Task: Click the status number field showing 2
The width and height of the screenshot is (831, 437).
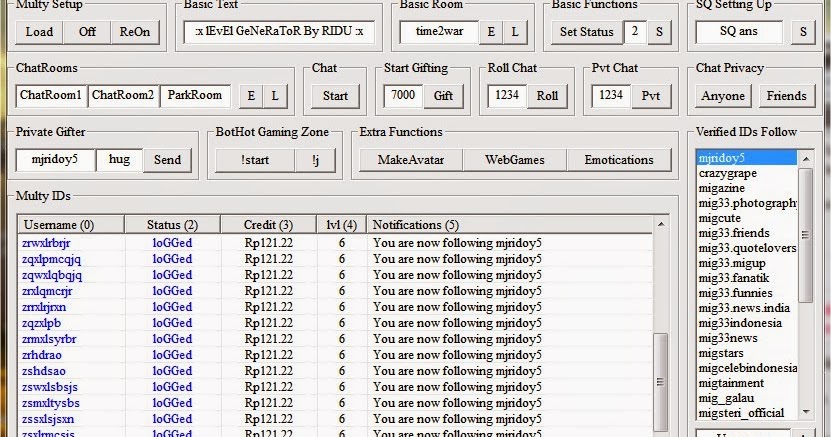Action: point(634,31)
